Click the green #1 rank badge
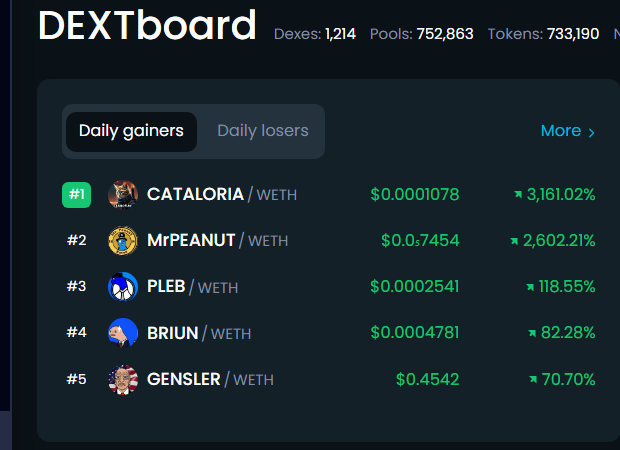Image resolution: width=620 pixels, height=450 pixels. (76, 195)
